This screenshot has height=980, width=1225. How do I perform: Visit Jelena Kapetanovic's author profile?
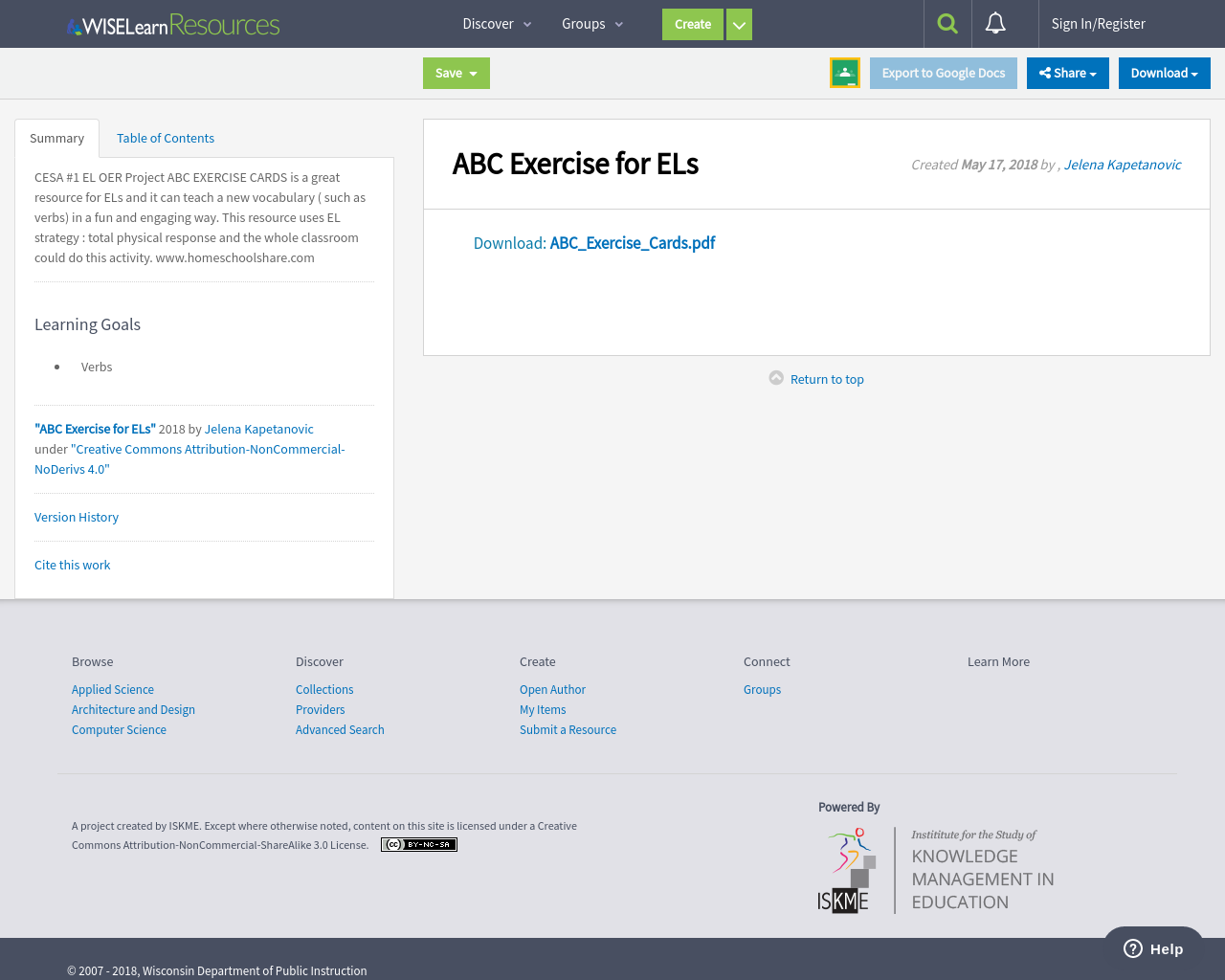[1122, 164]
